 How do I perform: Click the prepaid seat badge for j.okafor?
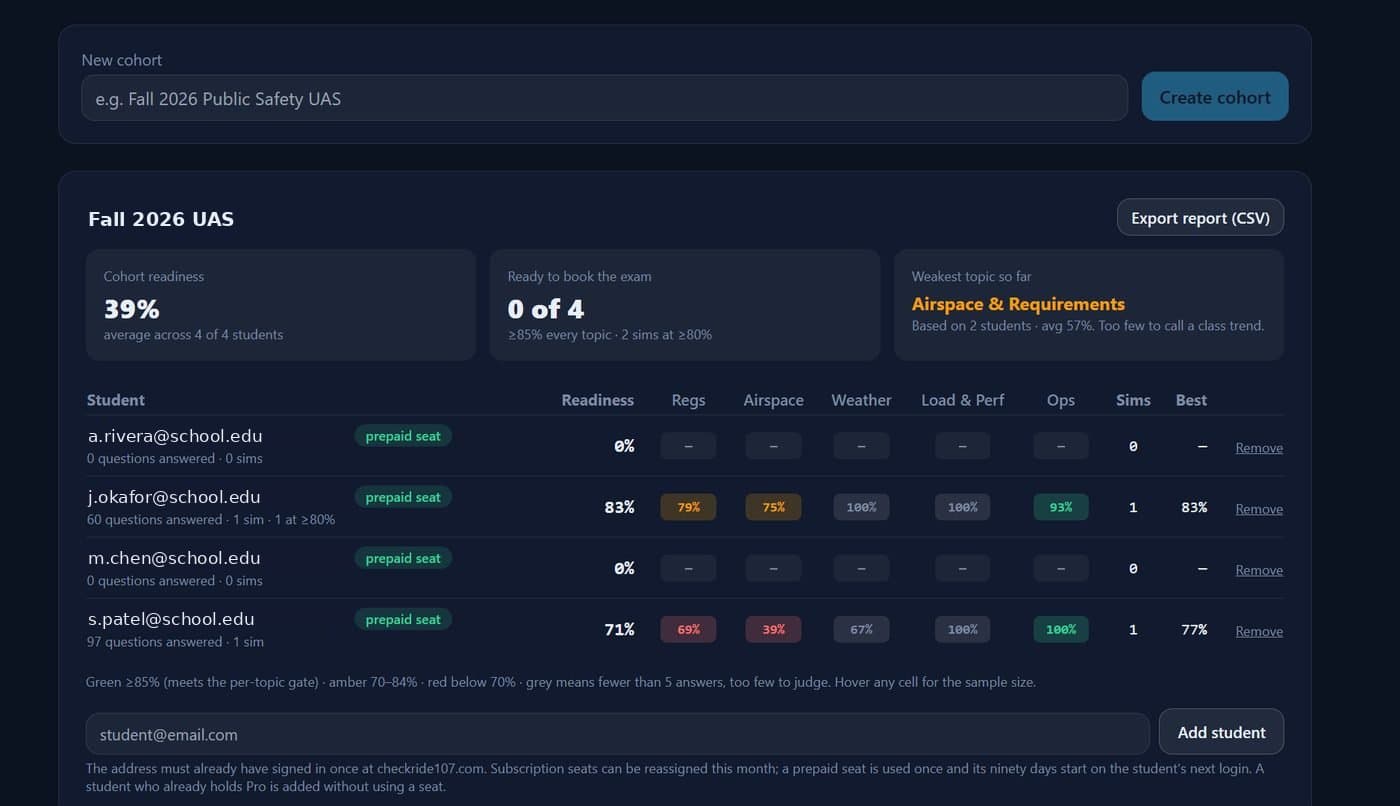point(403,497)
